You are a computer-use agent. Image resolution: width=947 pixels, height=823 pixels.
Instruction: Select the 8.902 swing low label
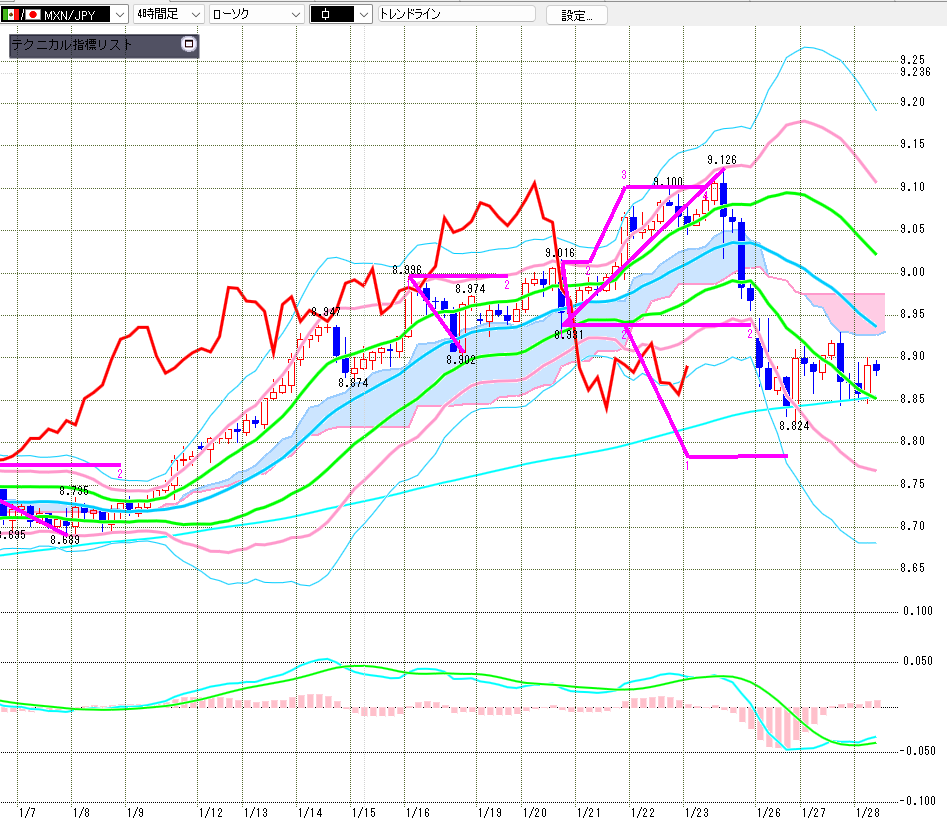coord(460,359)
